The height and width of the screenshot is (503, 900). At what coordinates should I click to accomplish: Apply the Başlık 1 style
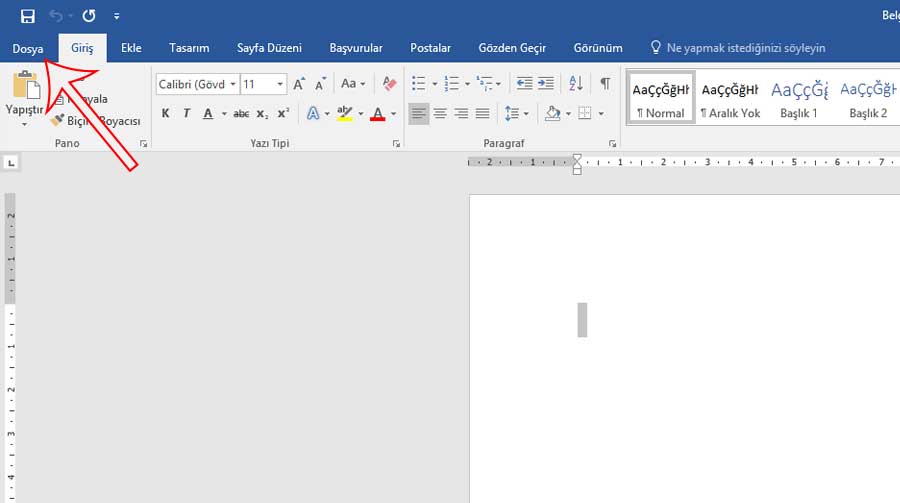(799, 100)
